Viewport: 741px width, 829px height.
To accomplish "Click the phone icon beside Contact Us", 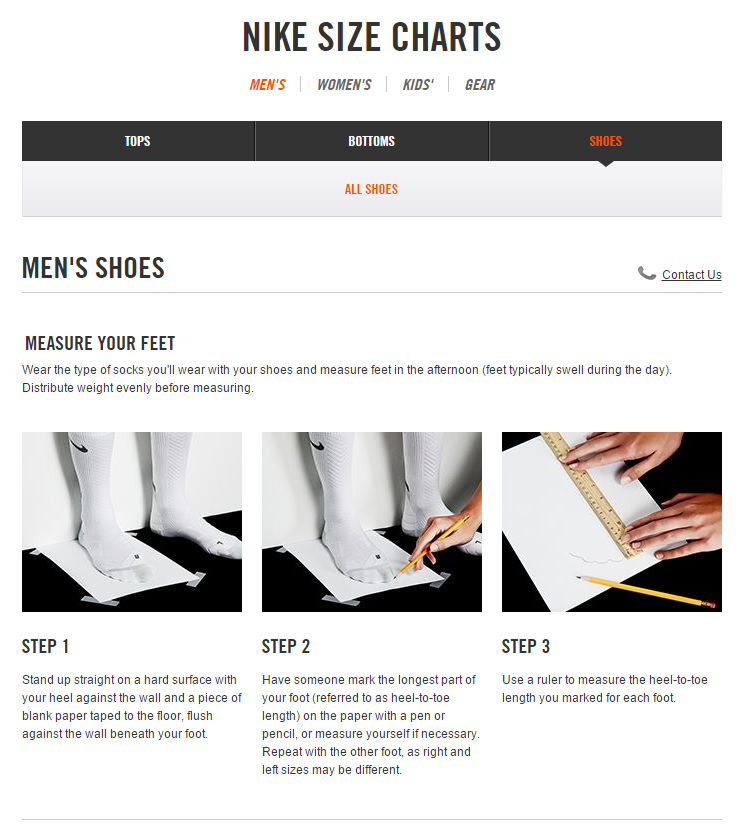I will (646, 273).
